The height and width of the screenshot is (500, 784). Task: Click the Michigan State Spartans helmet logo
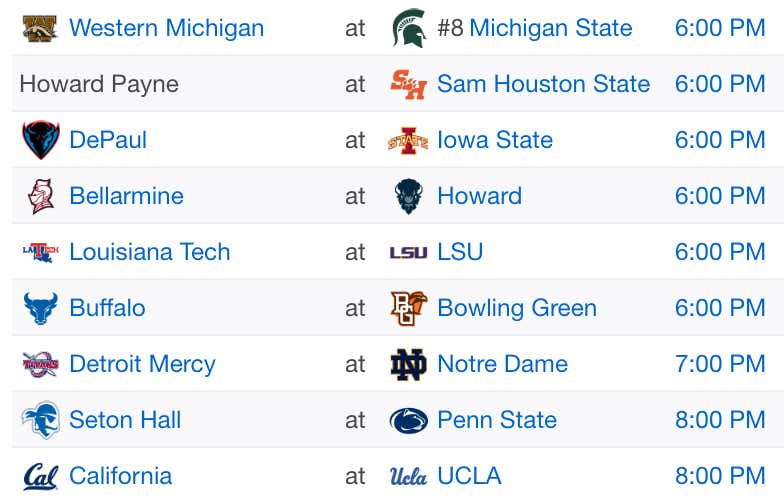click(x=409, y=28)
